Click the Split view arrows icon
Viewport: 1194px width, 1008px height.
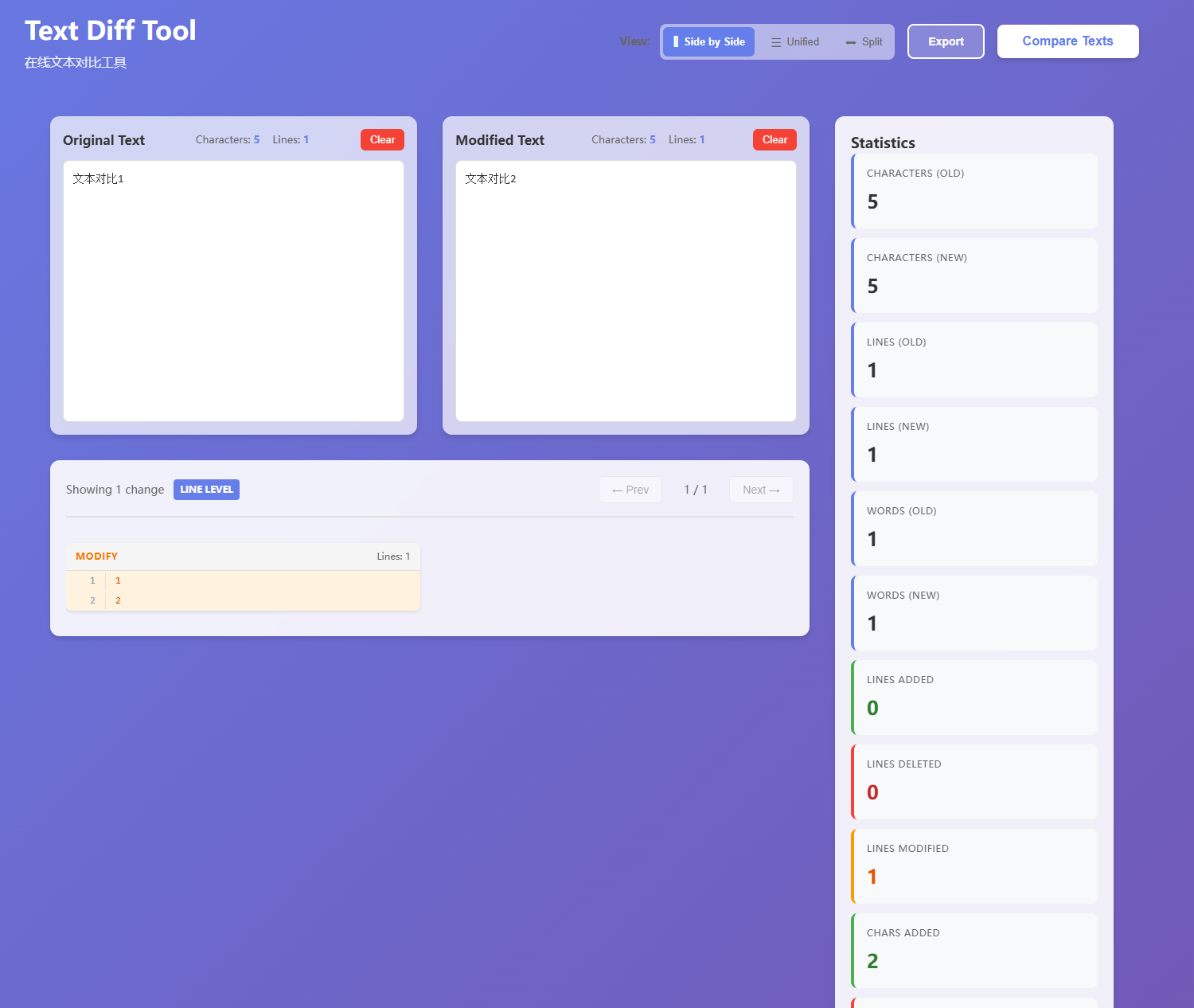click(851, 42)
